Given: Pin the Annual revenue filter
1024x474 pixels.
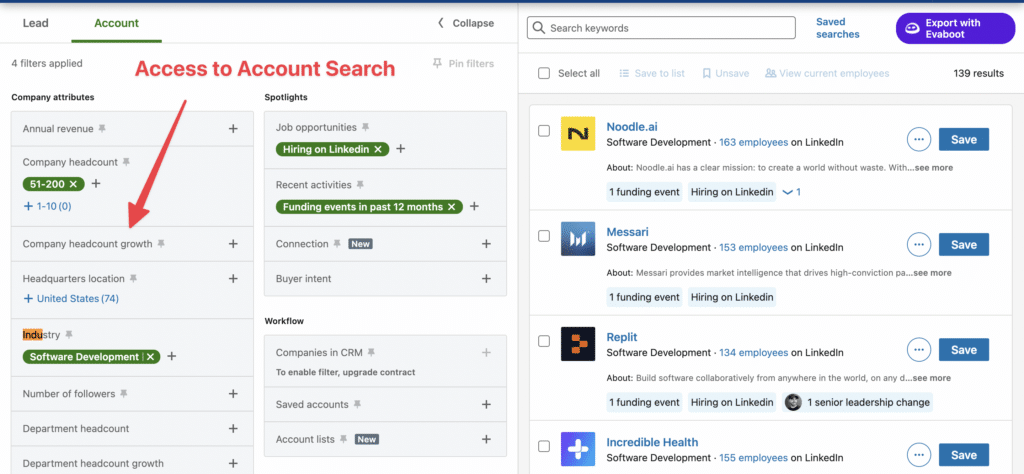Looking at the screenshot, I should [x=102, y=129].
